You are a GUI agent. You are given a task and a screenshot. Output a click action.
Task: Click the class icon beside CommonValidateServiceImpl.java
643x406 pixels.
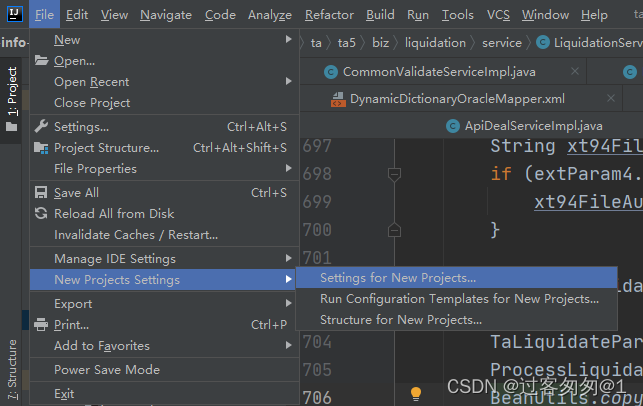[x=331, y=72]
